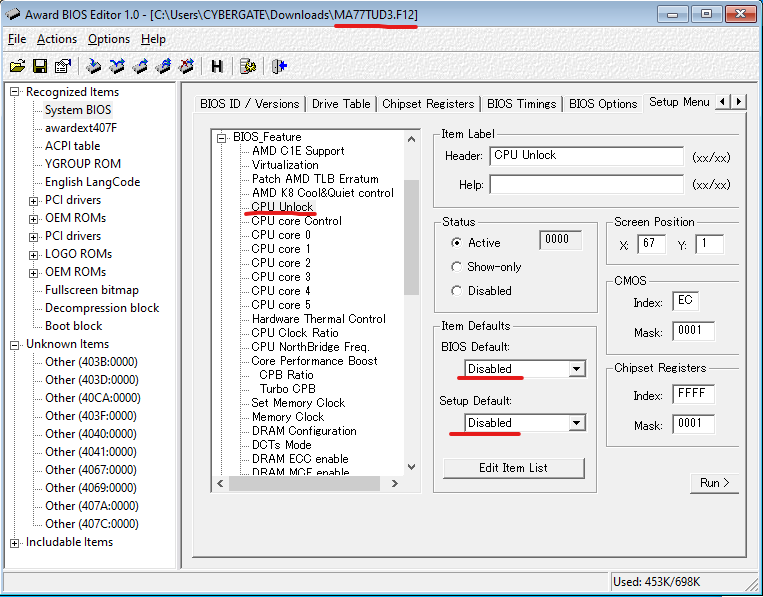Expand the Includable Items tree node
The image size is (763, 597).
pos(15,543)
